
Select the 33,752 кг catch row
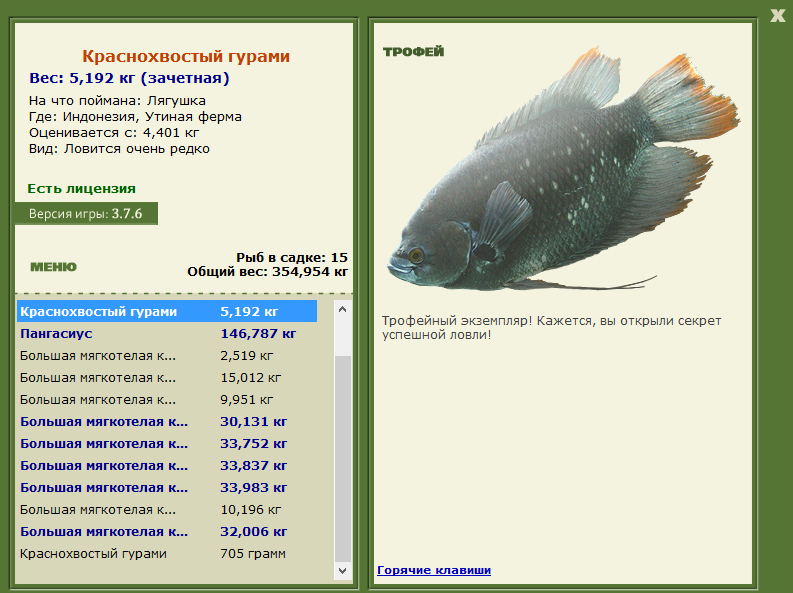click(x=167, y=444)
